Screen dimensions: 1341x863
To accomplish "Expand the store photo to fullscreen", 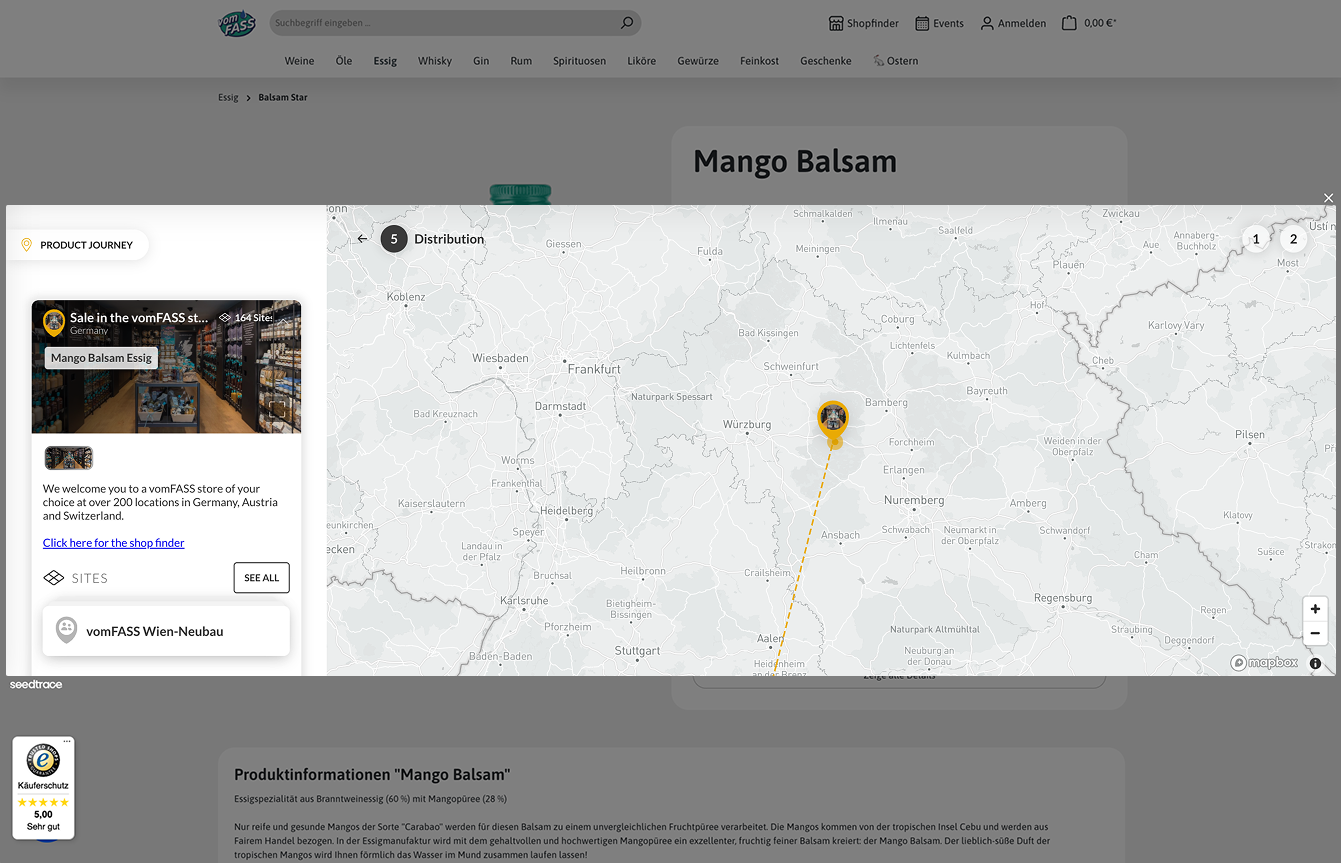I will coord(279,410).
